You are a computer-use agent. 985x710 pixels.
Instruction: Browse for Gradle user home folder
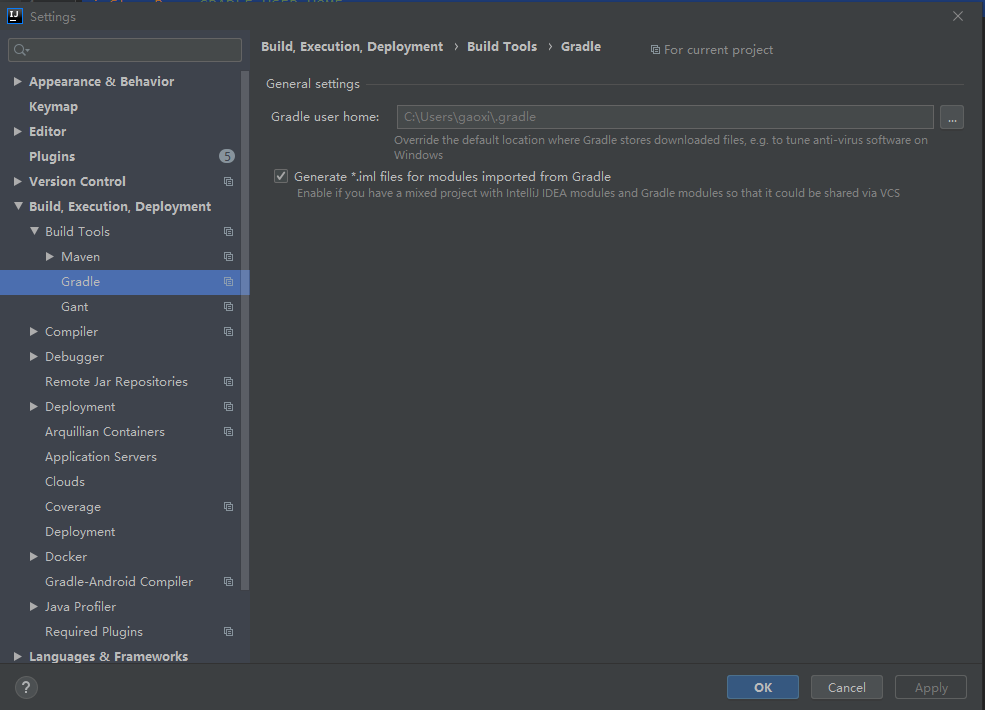pyautogui.click(x=952, y=117)
